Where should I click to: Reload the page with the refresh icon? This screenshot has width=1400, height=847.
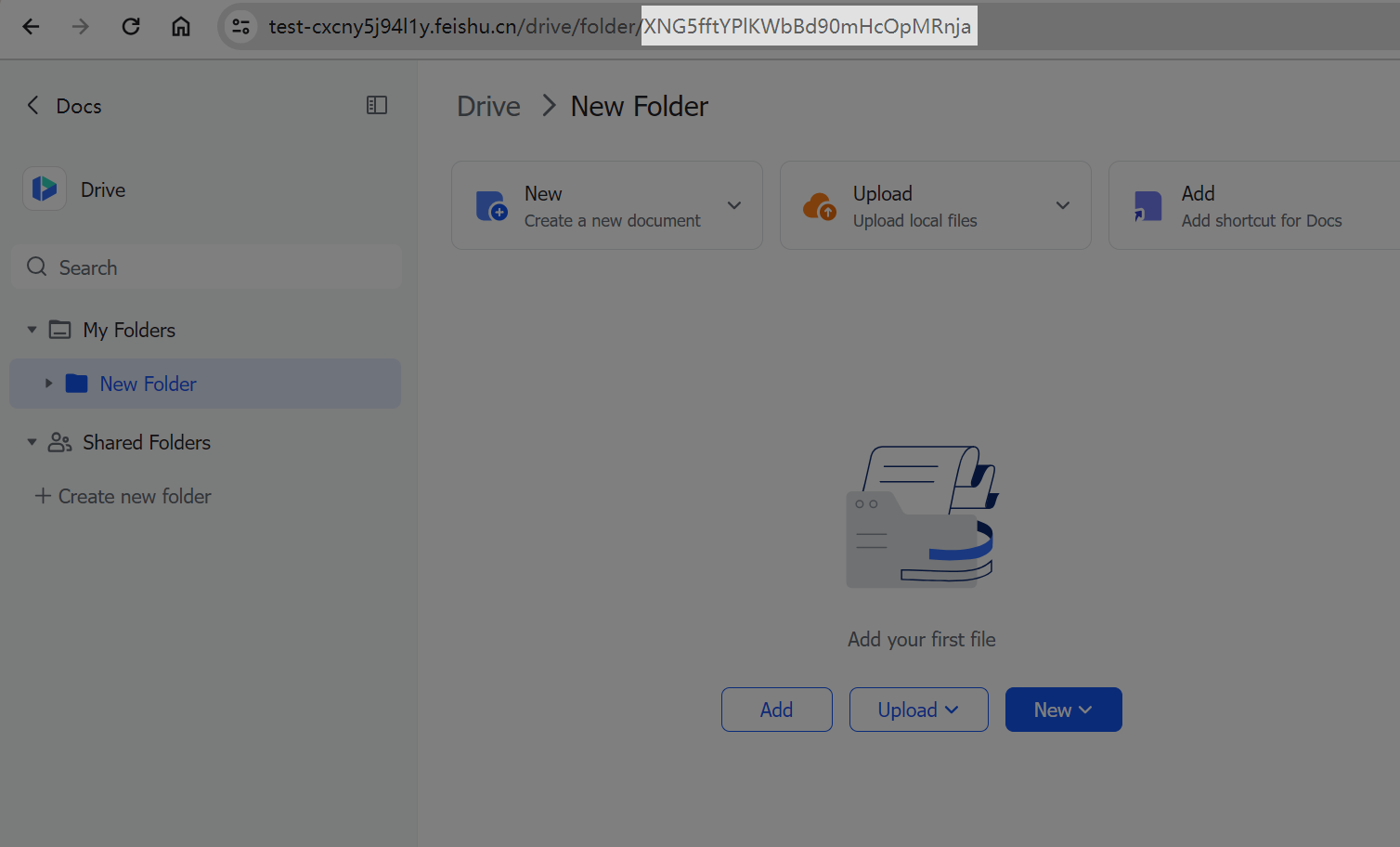131,27
